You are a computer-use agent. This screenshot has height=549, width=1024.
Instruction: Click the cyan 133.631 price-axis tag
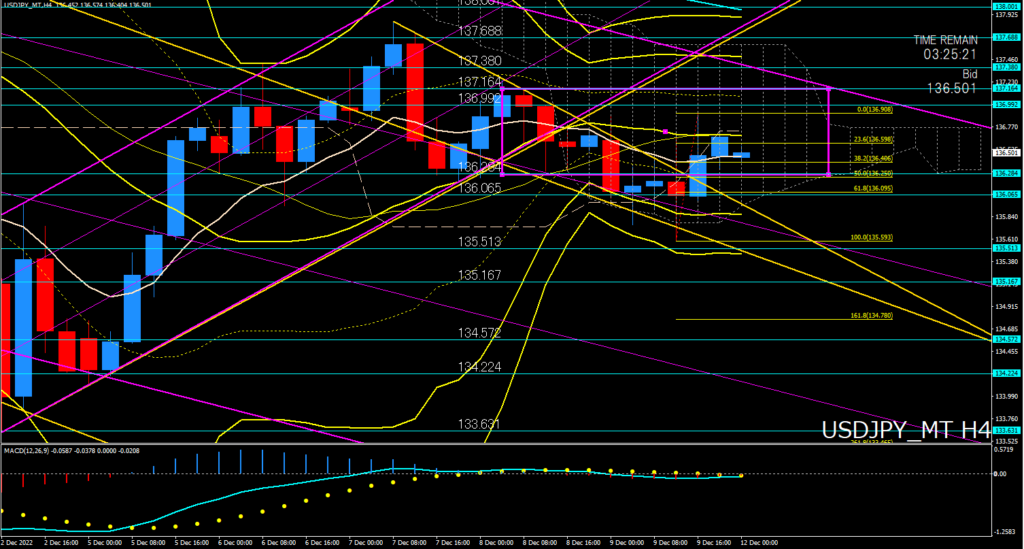1006,431
